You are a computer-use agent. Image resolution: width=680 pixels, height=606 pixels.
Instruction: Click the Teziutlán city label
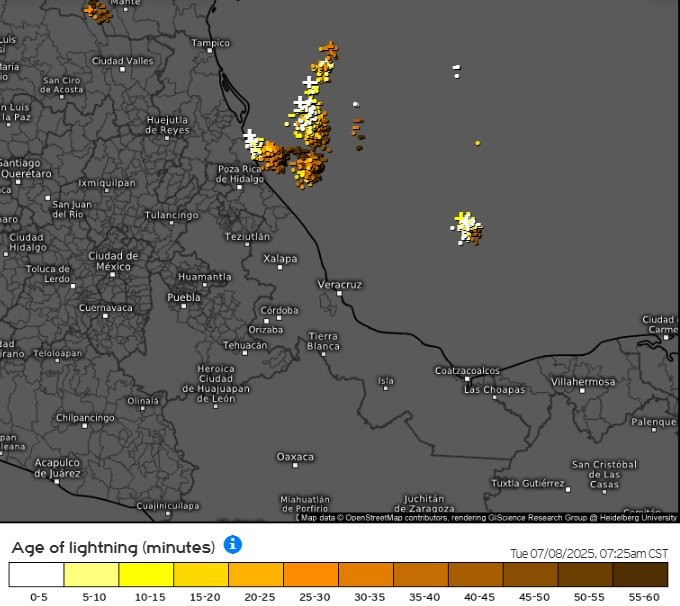[247, 236]
